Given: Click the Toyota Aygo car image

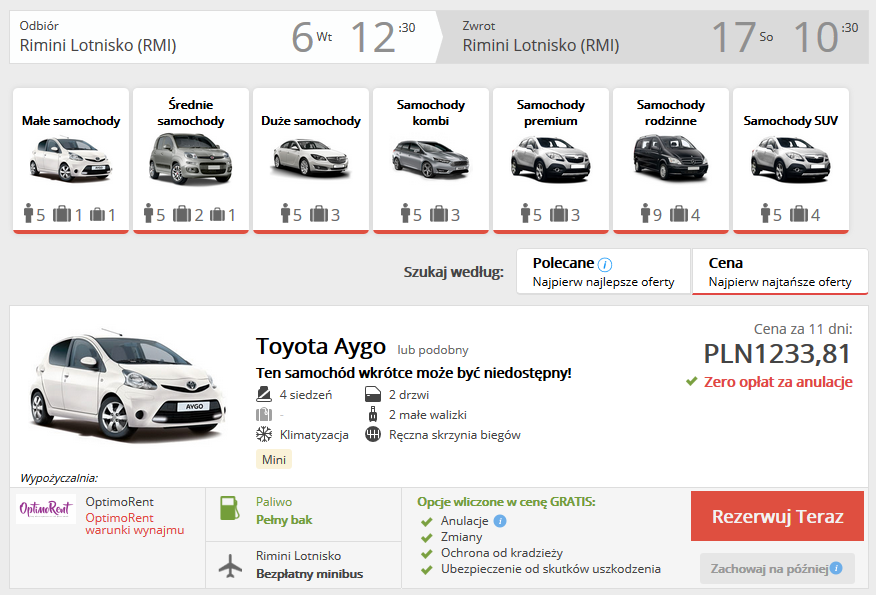Looking at the screenshot, I should point(127,385).
